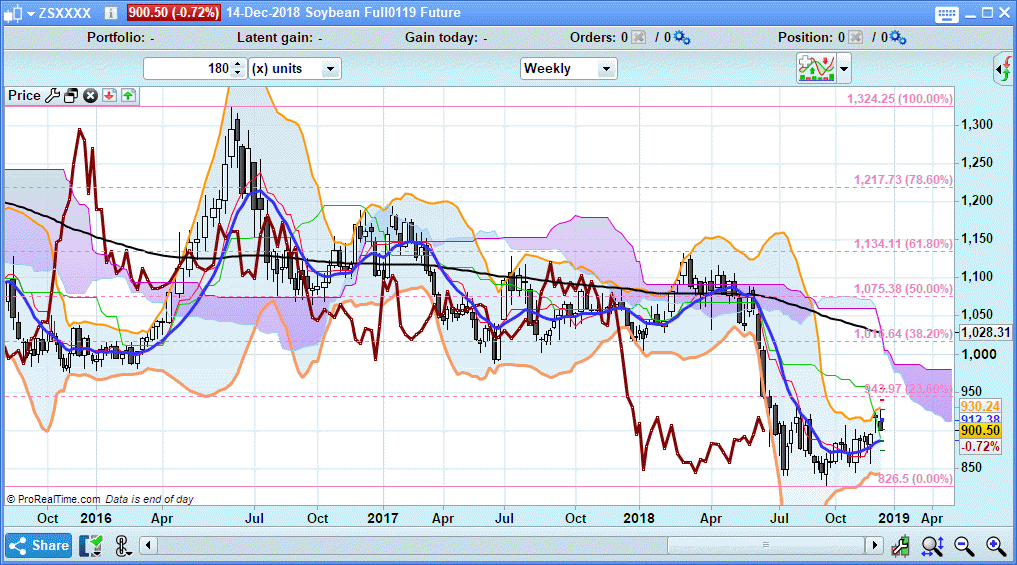Click the 900.50 (-0.72%) price badge
This screenshot has height=565, width=1017.
pos(173,12)
